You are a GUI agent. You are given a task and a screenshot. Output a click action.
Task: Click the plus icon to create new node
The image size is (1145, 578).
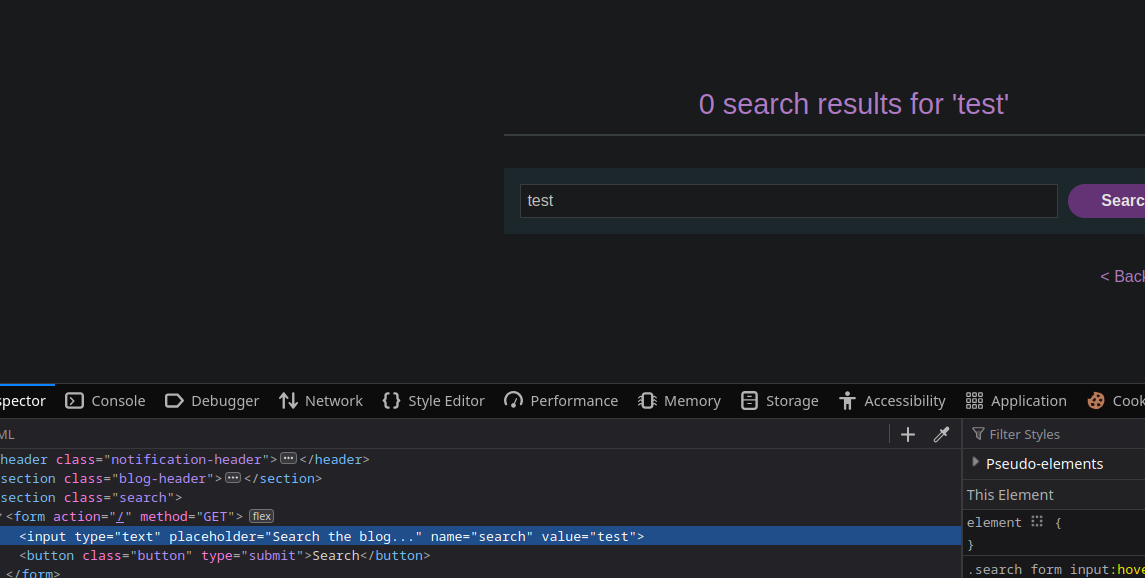908,434
